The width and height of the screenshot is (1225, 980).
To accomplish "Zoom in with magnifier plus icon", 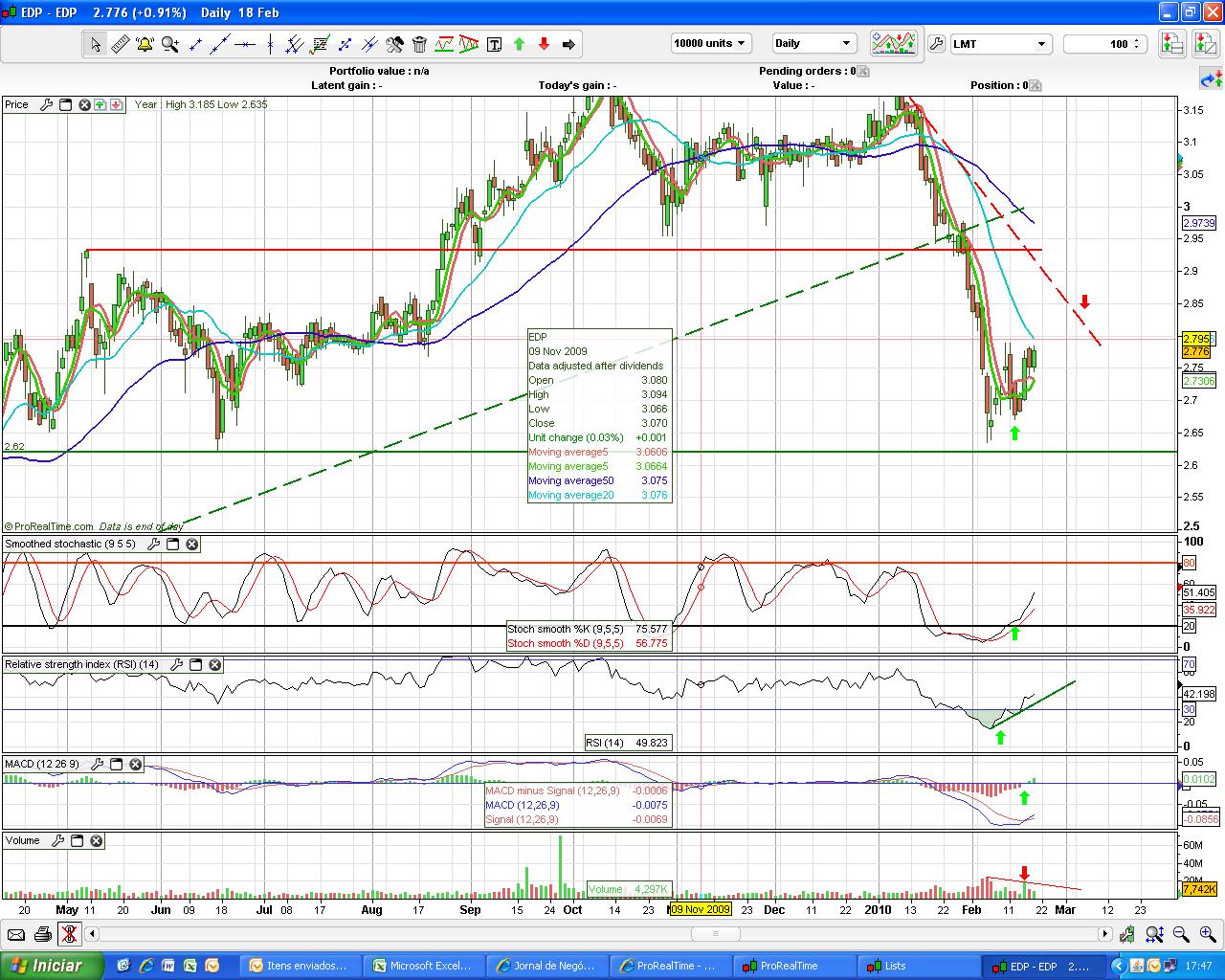I will pos(1206,934).
